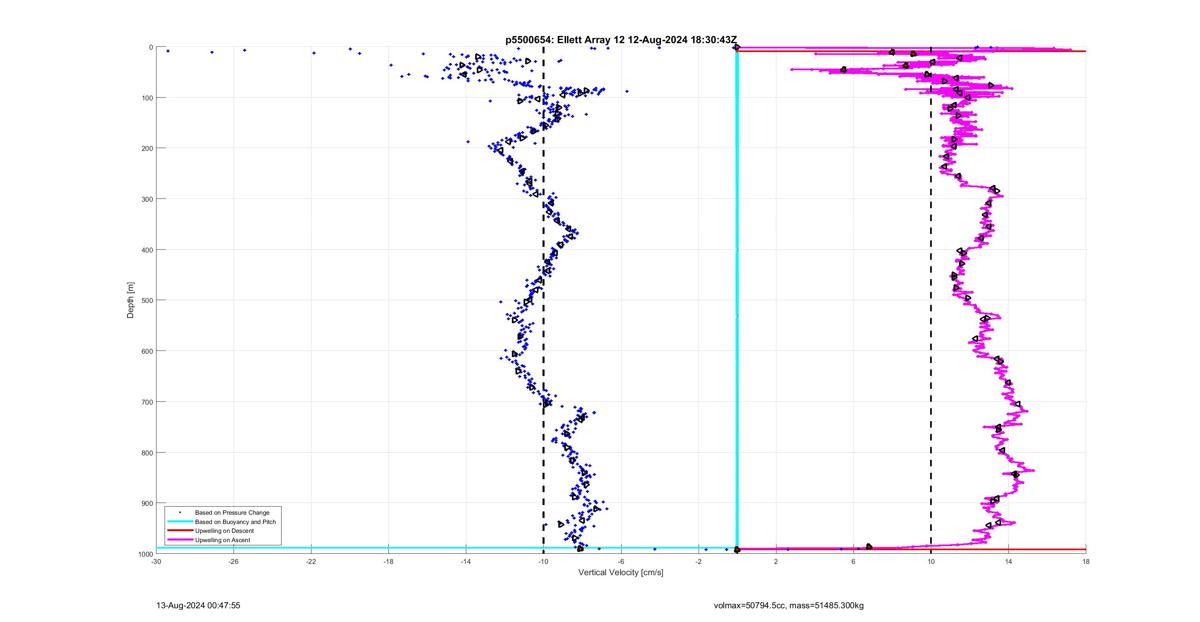Click the 'volmax=50794.5cc, mass=51485.300kg' text
The width and height of the screenshot is (1200, 622).
(x=788, y=606)
